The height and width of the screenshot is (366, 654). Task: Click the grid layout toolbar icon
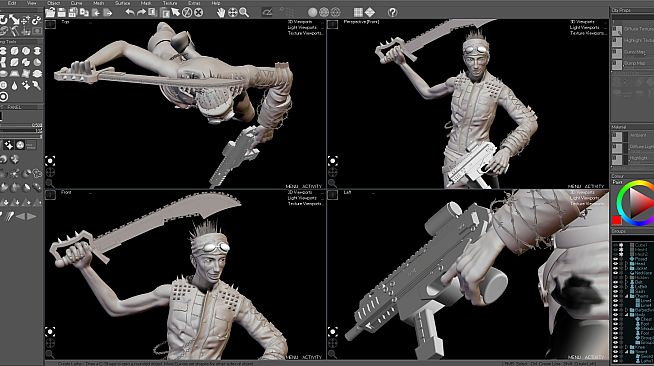(358, 13)
